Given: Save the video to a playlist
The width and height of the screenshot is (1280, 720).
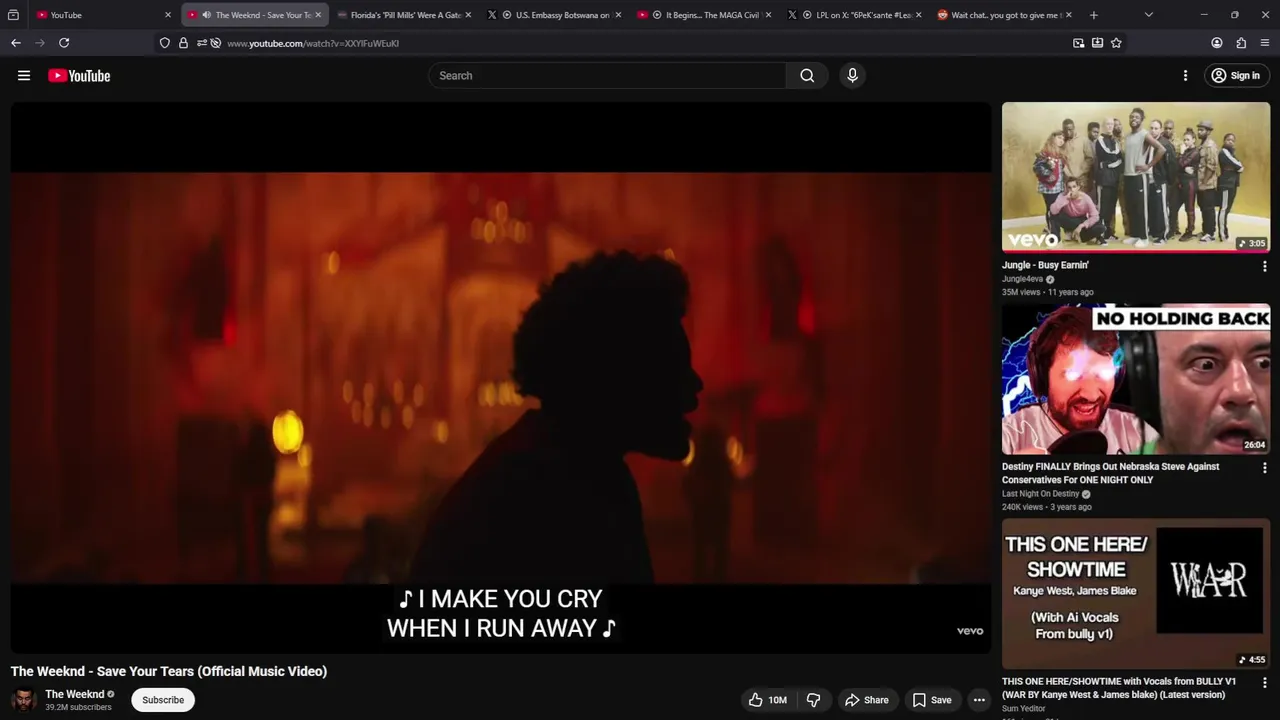Looking at the screenshot, I should click(x=931, y=700).
